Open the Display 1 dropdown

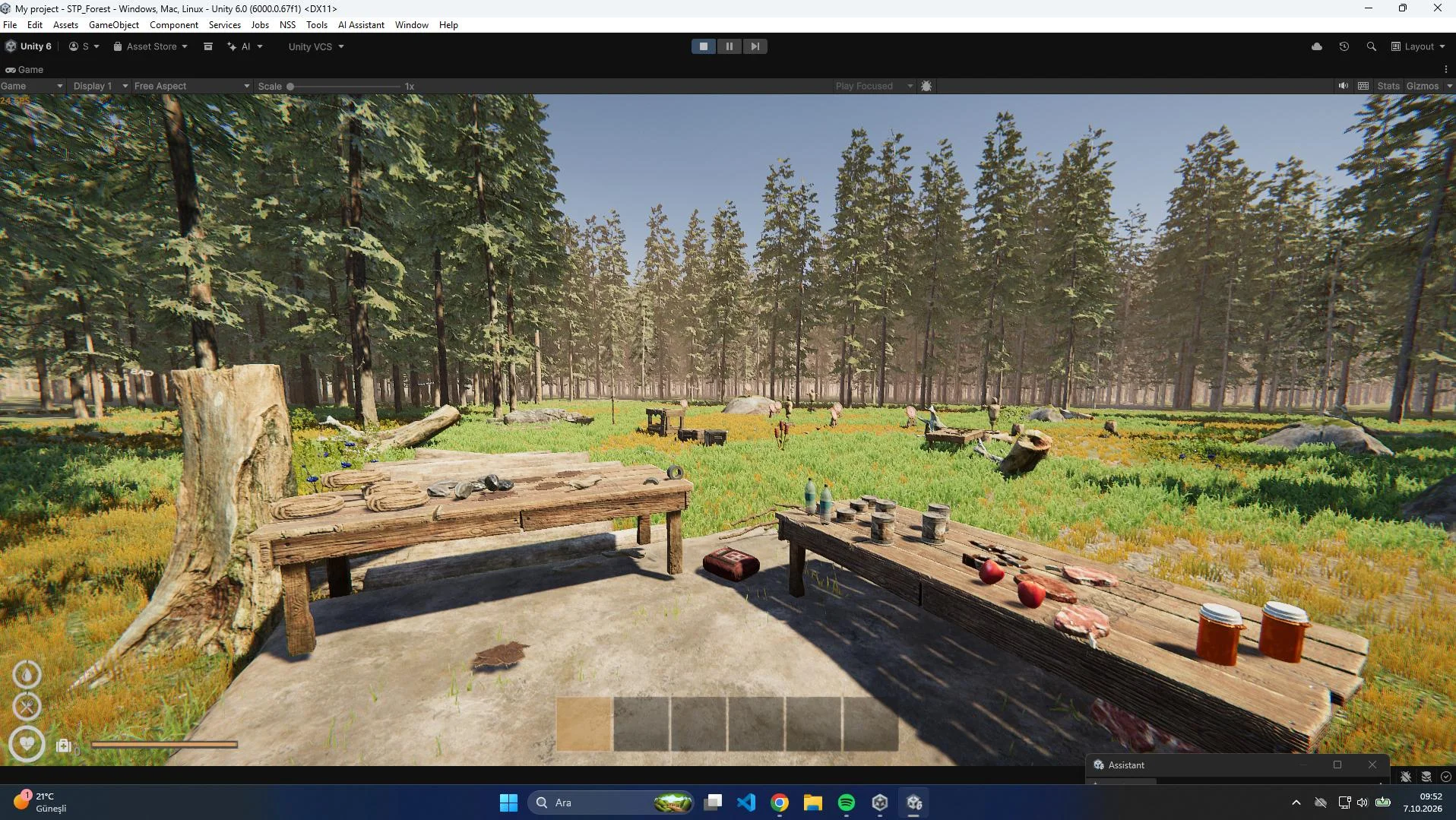coord(100,86)
